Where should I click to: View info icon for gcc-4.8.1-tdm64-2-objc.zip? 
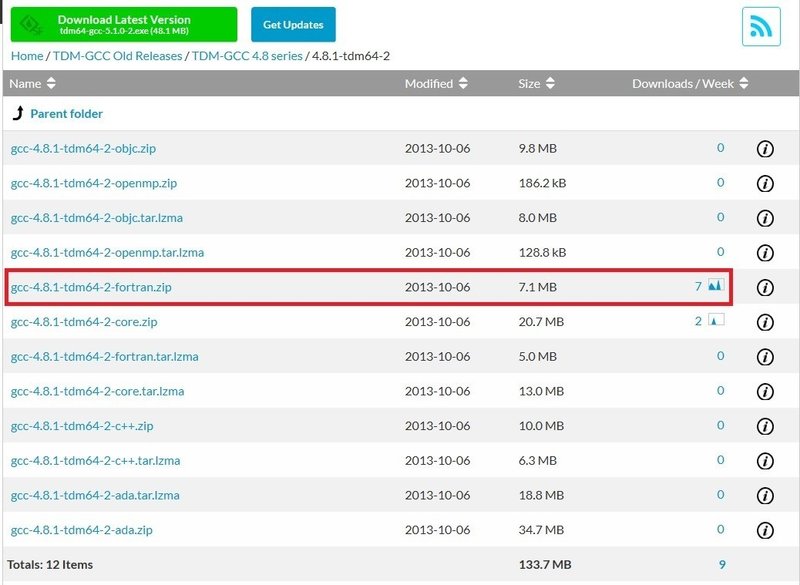click(x=765, y=149)
